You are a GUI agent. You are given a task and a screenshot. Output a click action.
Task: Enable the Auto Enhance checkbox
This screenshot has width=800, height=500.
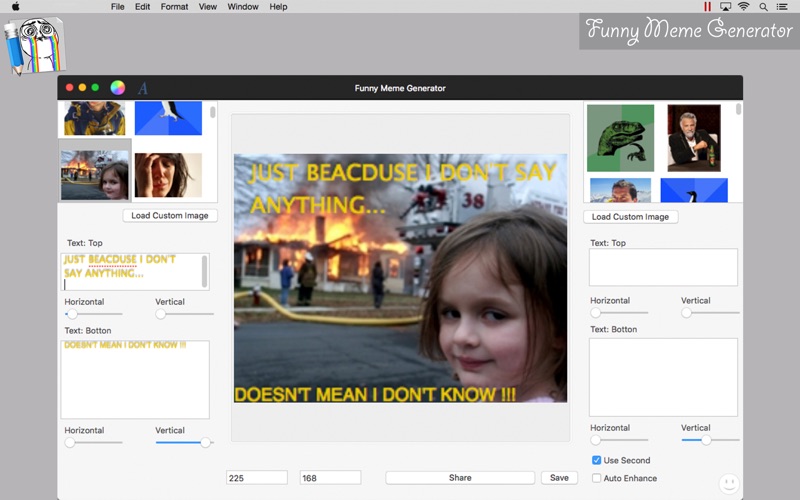click(596, 478)
